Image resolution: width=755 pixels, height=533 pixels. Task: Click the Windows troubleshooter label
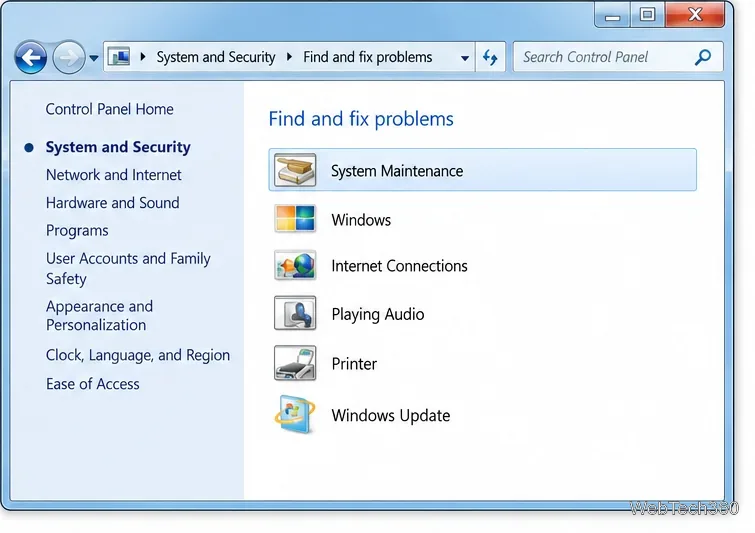(361, 220)
